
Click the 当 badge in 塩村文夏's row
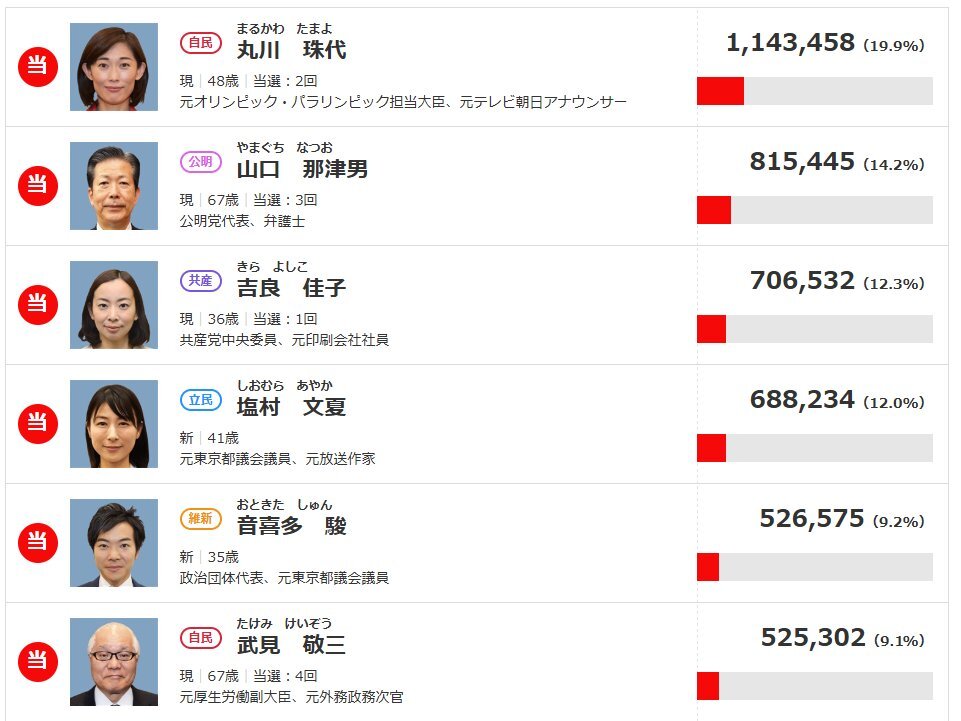[38, 424]
